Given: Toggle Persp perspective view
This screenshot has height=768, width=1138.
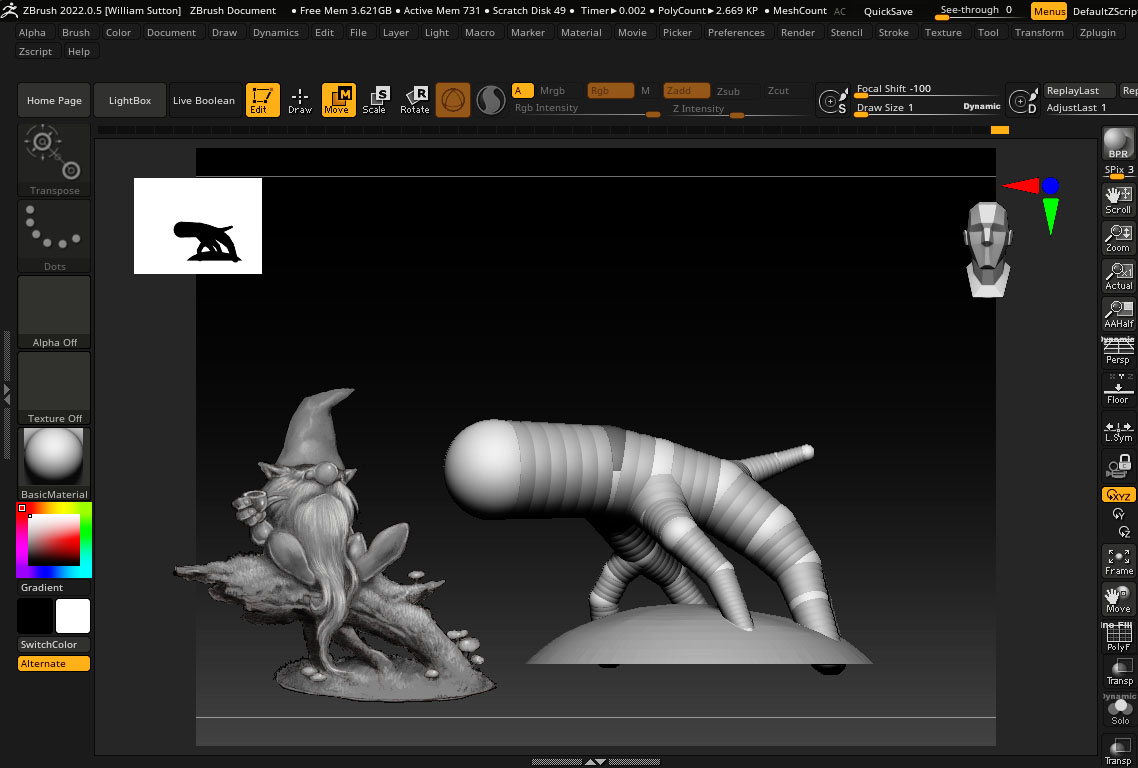Looking at the screenshot, I should tap(1118, 351).
